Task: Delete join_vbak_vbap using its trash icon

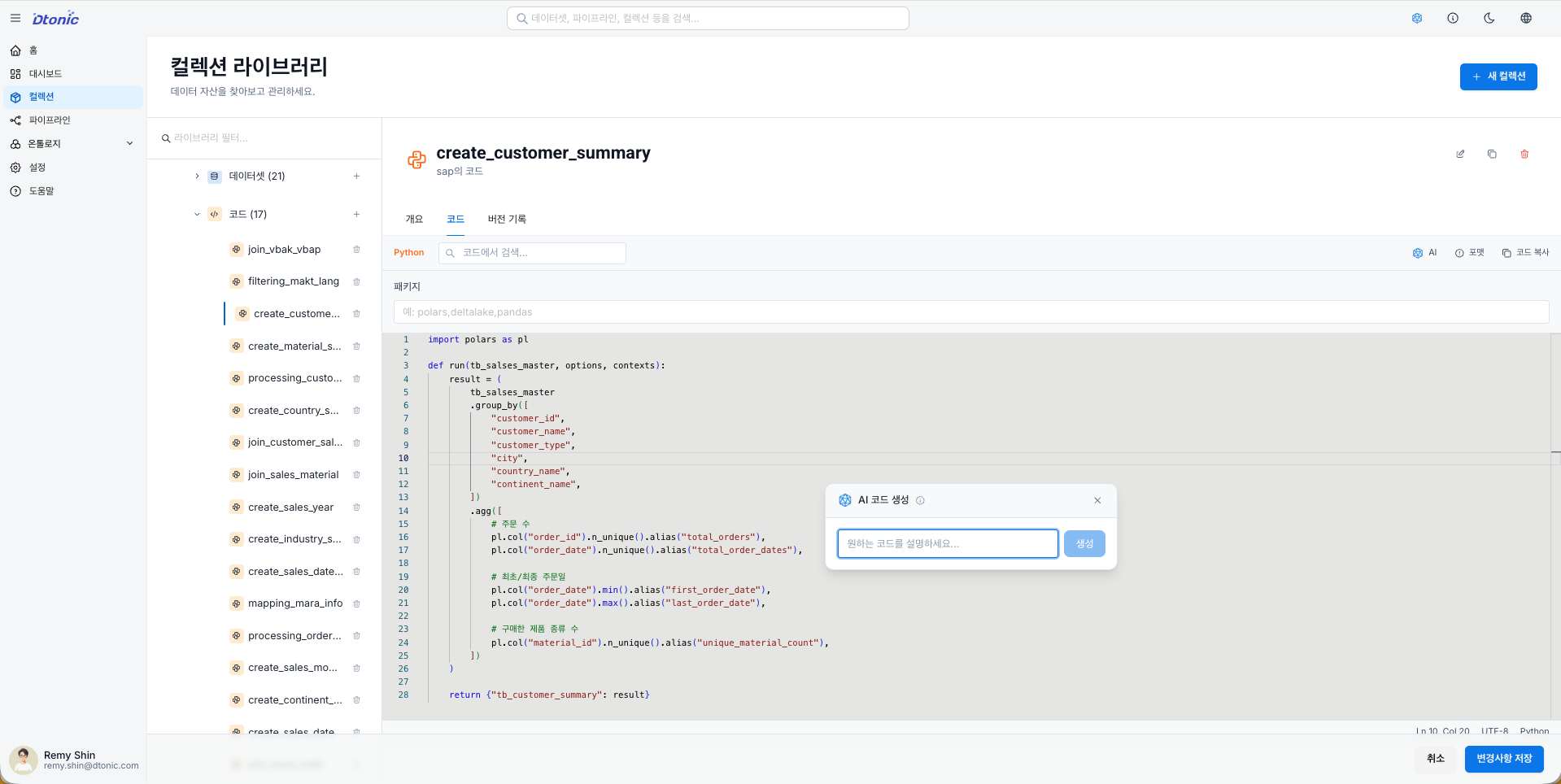Action: tap(356, 250)
